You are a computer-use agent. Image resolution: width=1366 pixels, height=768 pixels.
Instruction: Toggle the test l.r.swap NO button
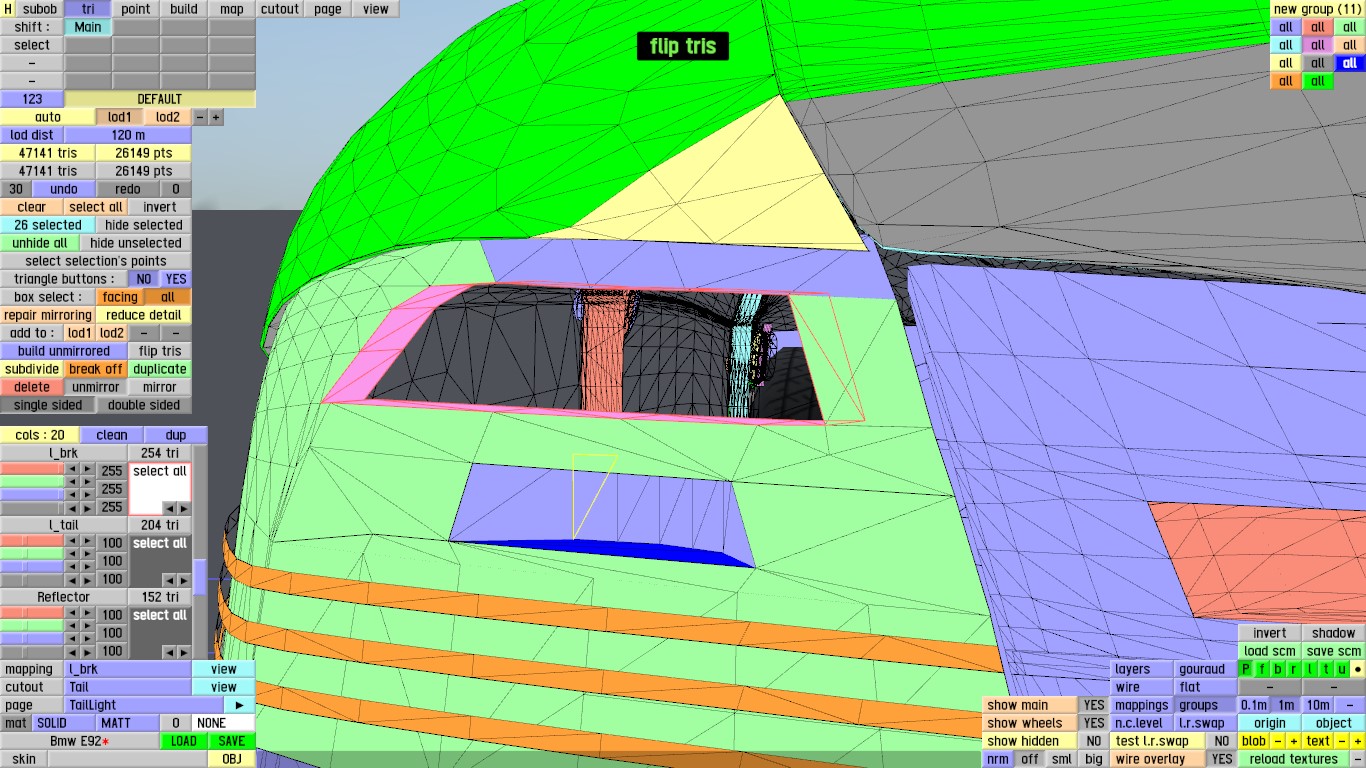click(x=1222, y=741)
